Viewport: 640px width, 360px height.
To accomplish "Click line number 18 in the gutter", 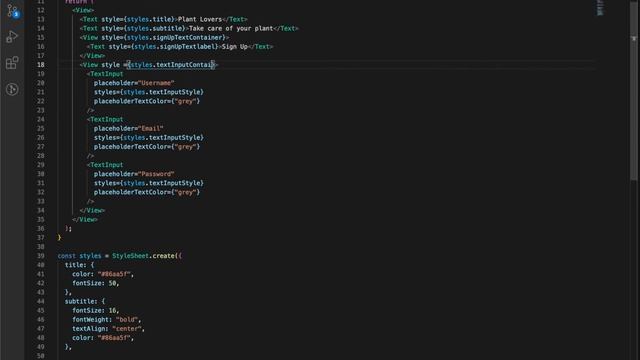I will [41, 65].
